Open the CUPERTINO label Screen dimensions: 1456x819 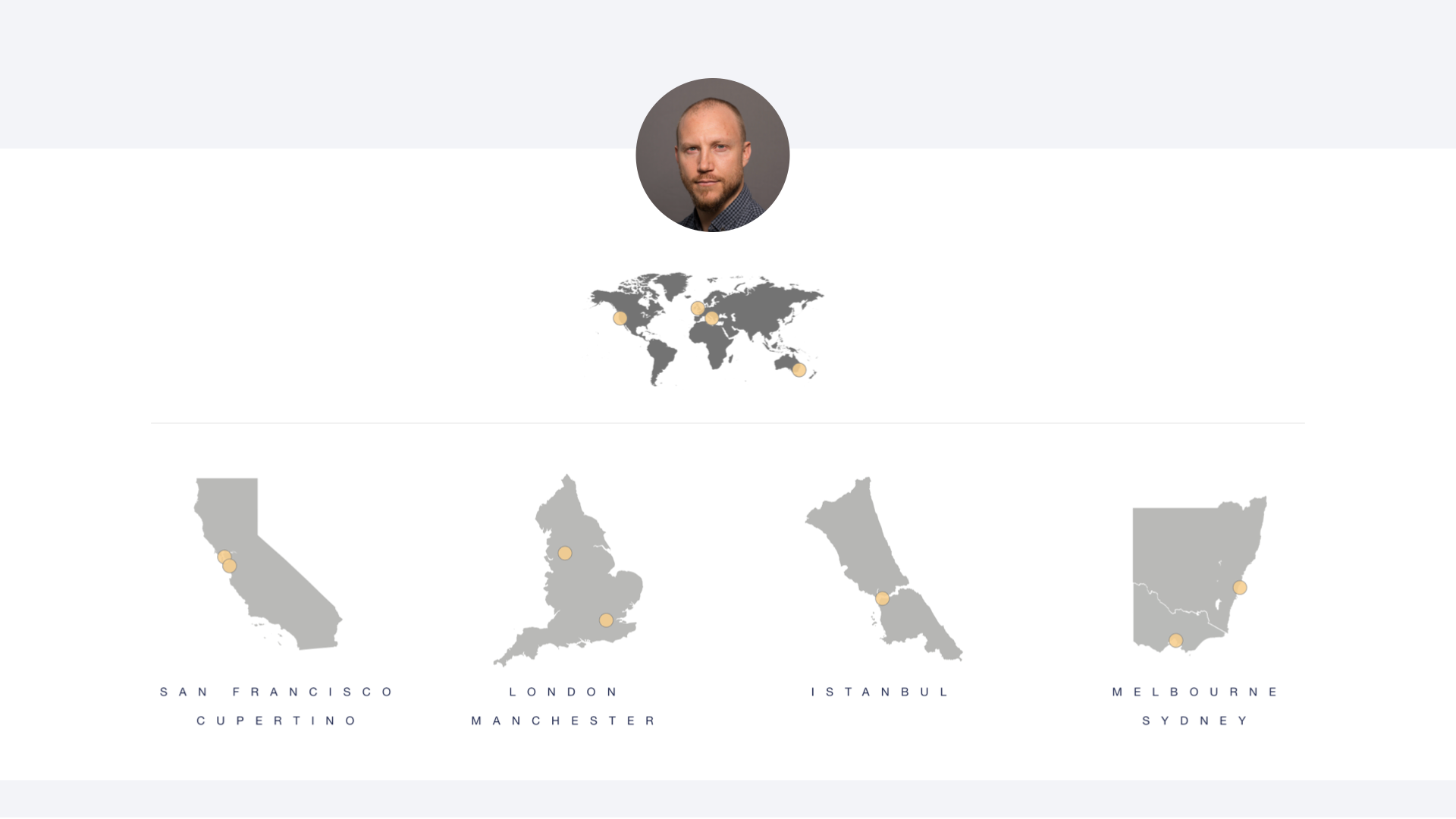[277, 720]
